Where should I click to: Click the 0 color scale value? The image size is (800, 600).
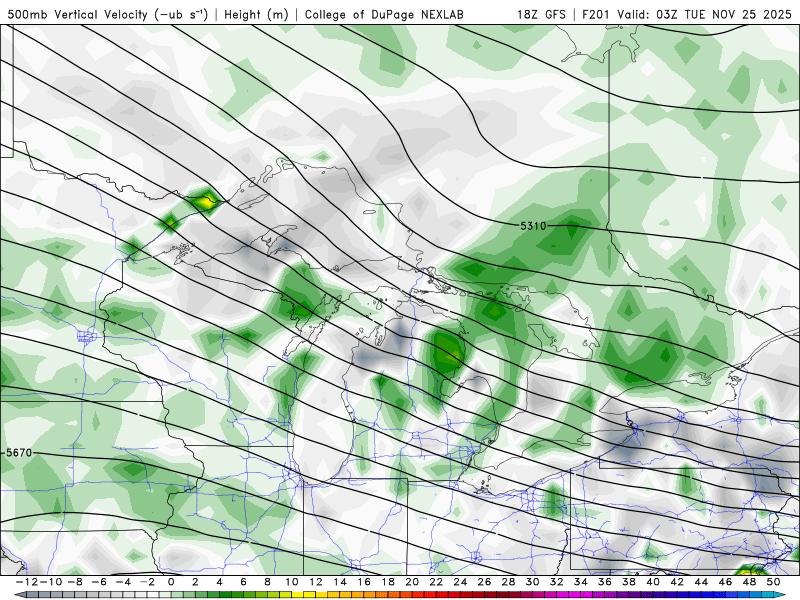point(171,582)
